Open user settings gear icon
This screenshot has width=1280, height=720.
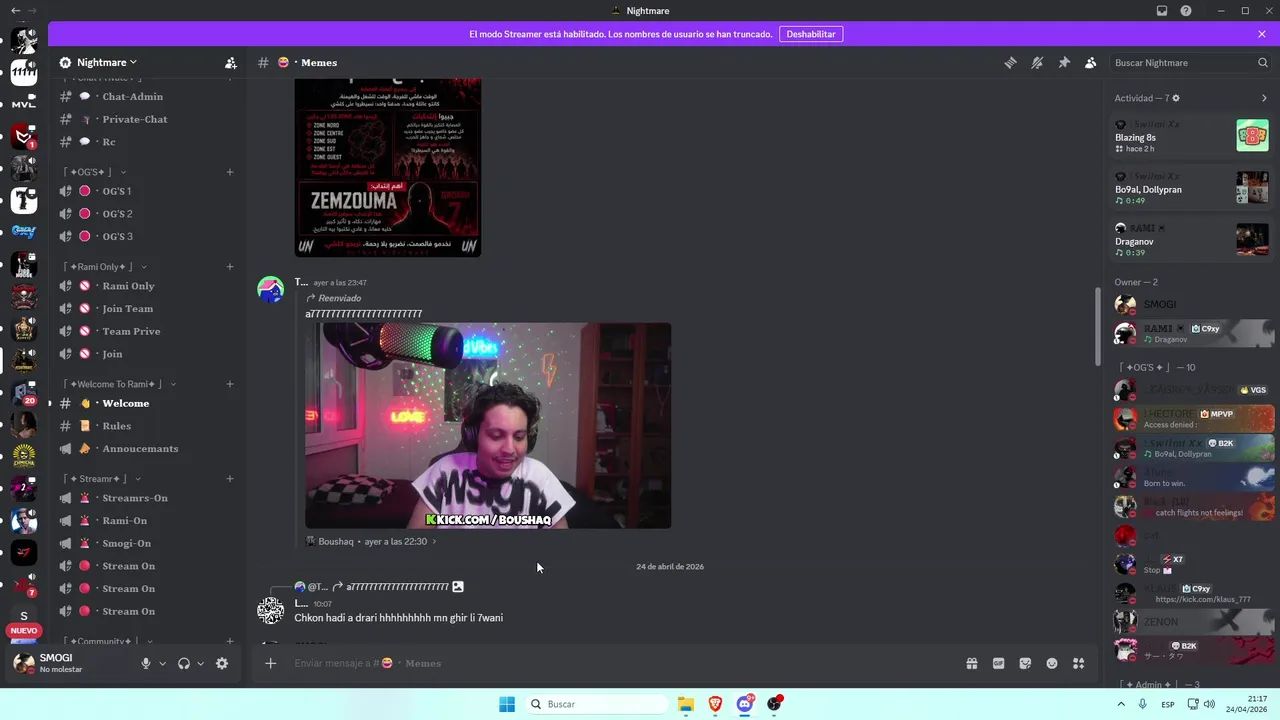pyautogui.click(x=222, y=663)
